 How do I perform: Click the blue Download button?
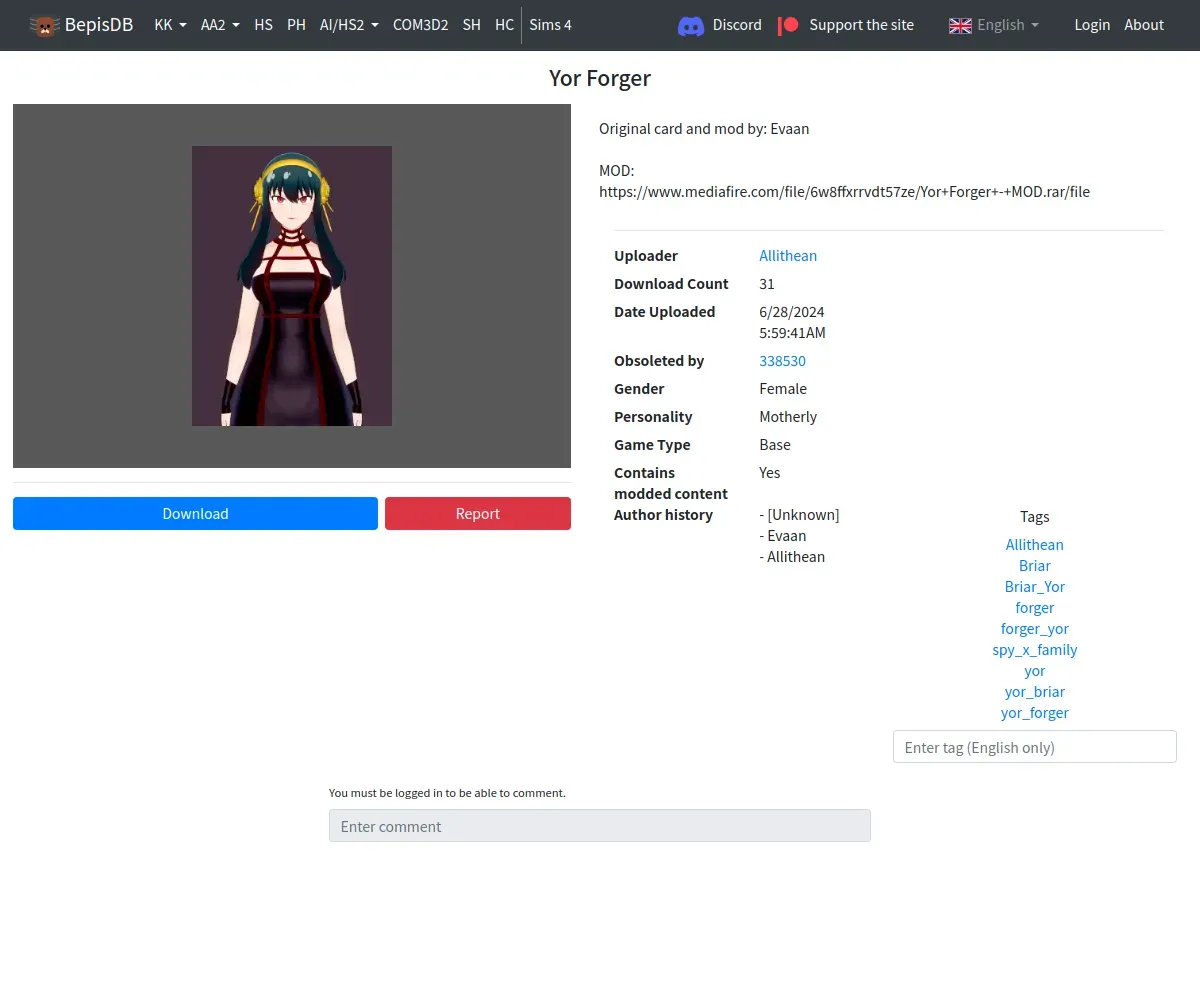(195, 514)
